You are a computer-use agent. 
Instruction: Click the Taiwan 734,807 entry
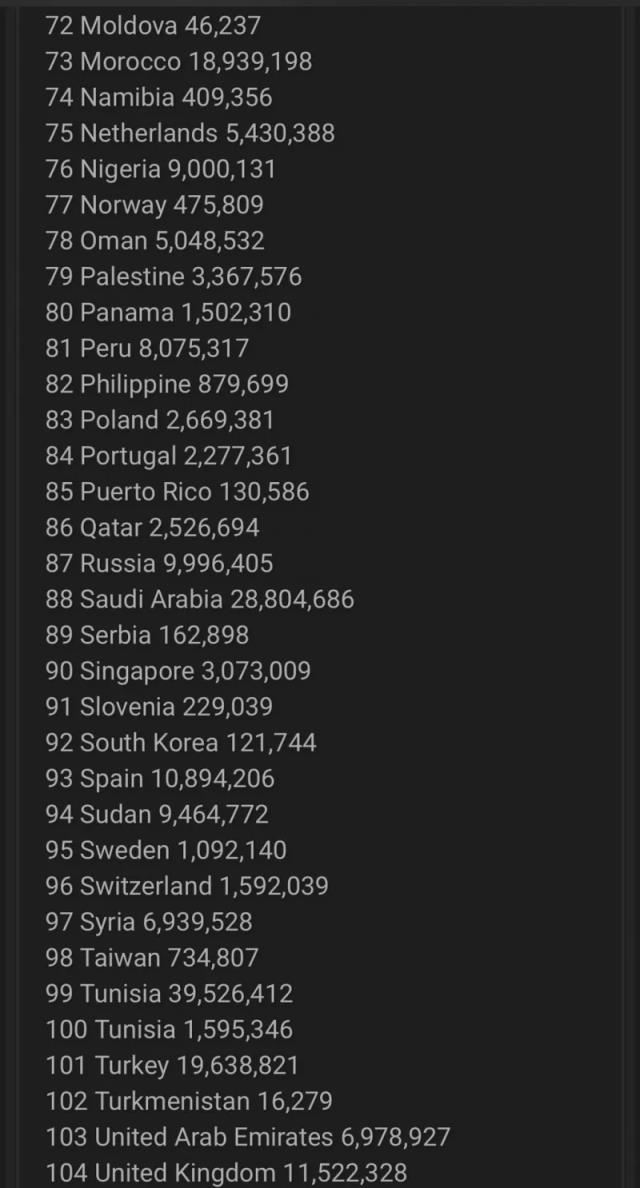point(151,959)
